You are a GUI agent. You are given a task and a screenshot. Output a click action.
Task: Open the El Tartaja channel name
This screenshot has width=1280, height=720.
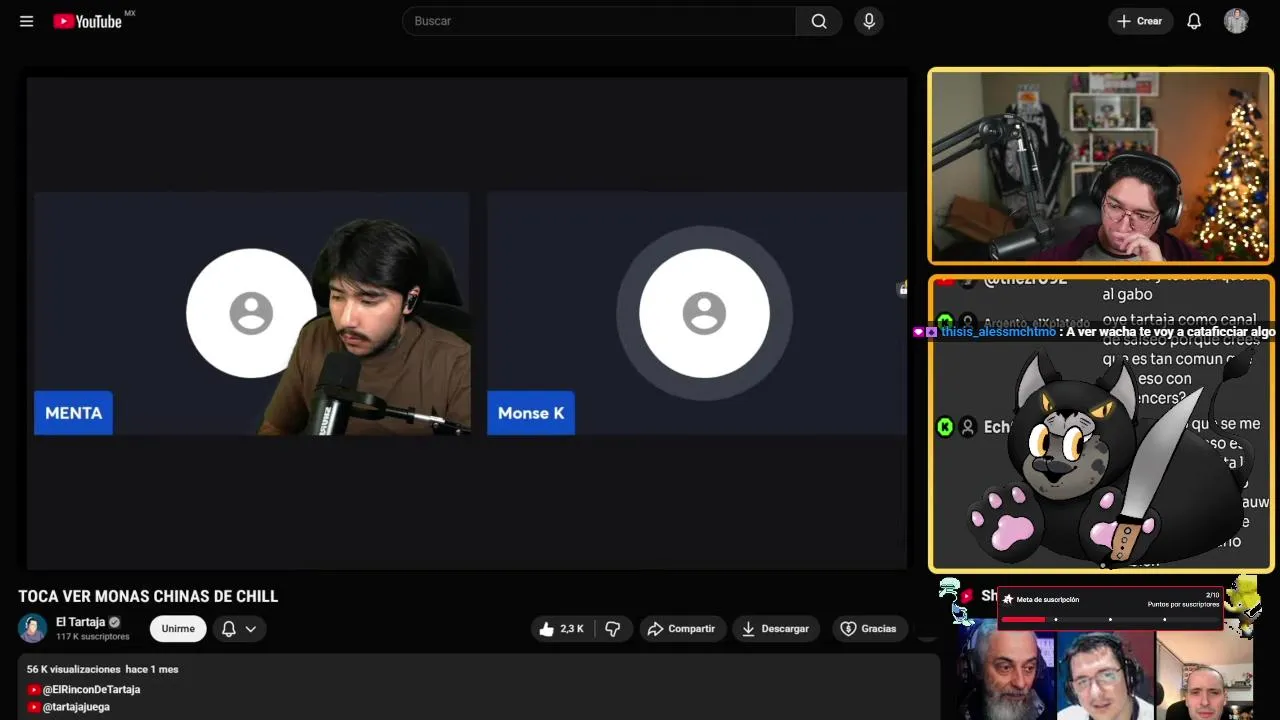pos(80,622)
